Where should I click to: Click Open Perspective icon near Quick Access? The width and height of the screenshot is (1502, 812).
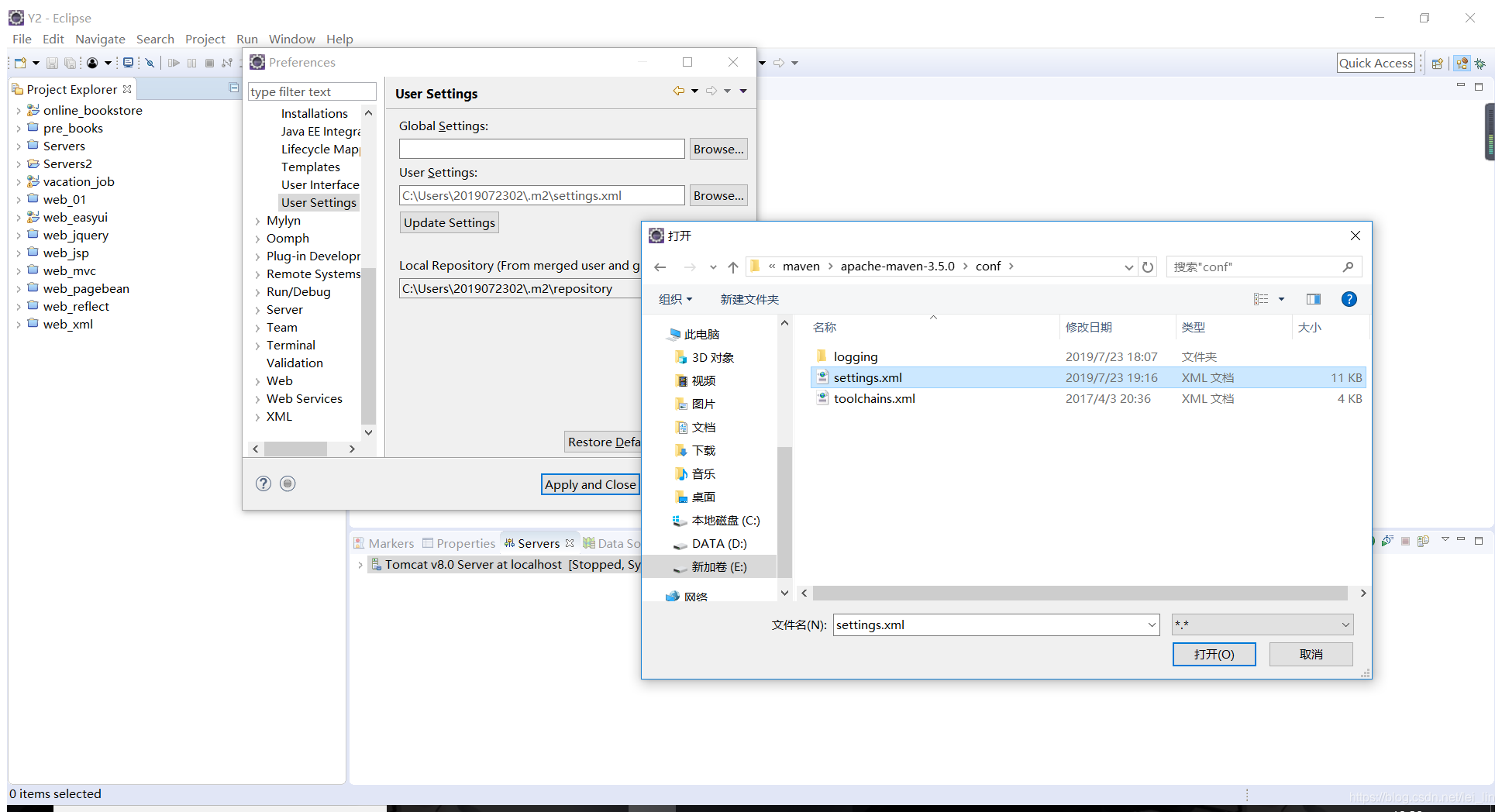point(1437,64)
